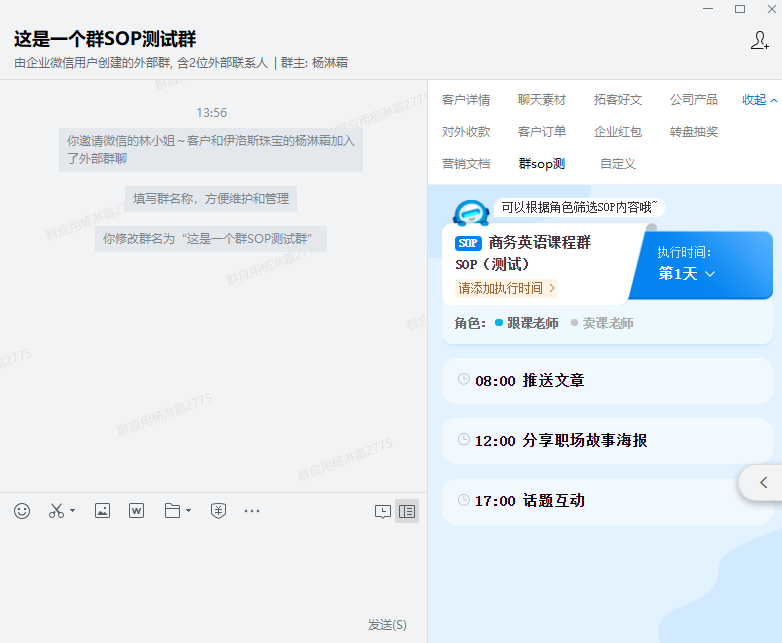Click the document W icon
This screenshot has height=643, width=782.
click(x=137, y=511)
